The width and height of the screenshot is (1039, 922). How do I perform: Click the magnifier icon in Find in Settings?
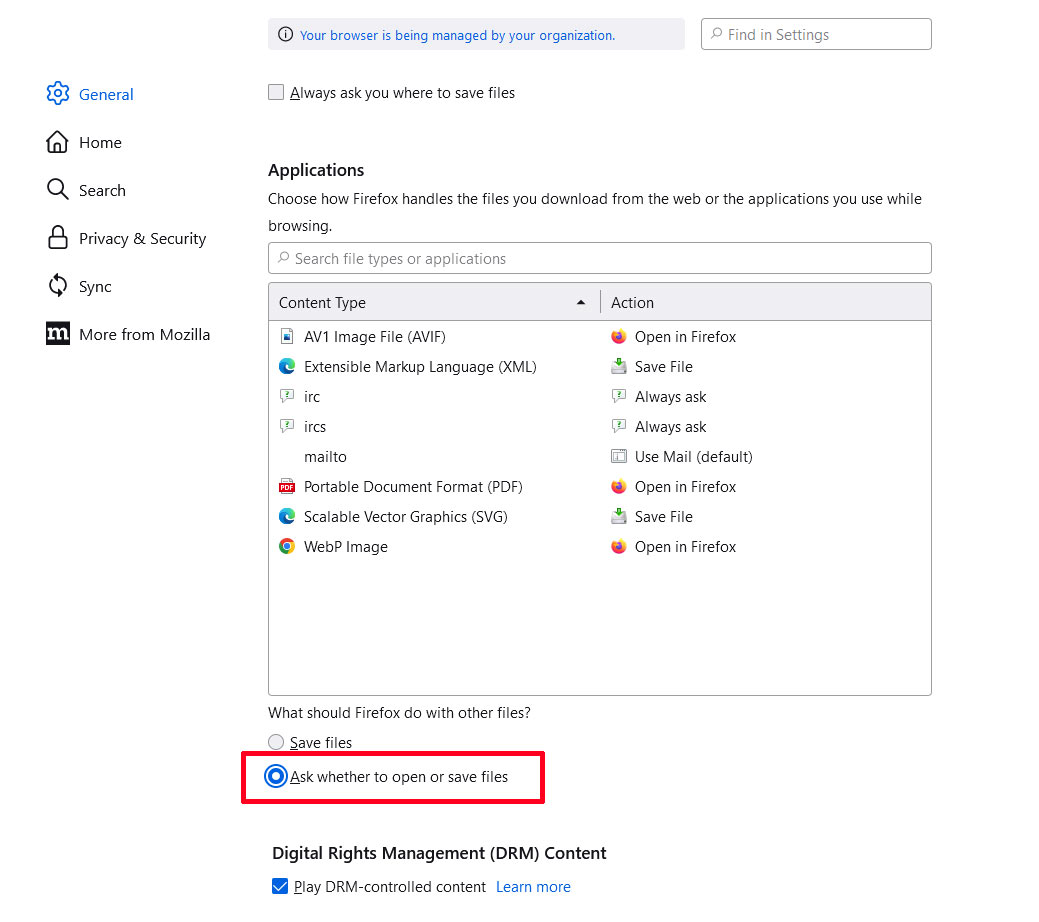716,33
